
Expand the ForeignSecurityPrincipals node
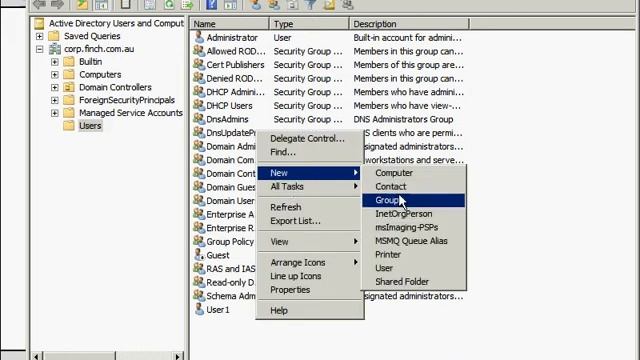click(55, 100)
